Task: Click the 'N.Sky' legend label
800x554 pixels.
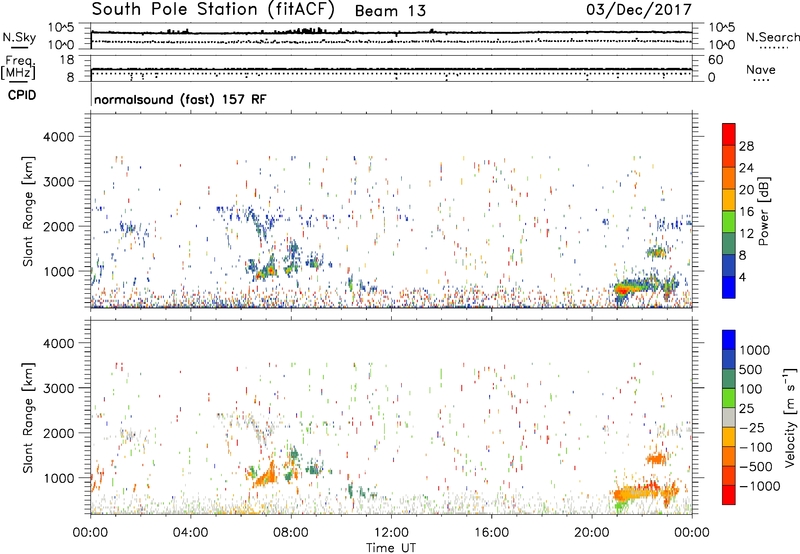Action: [19, 37]
